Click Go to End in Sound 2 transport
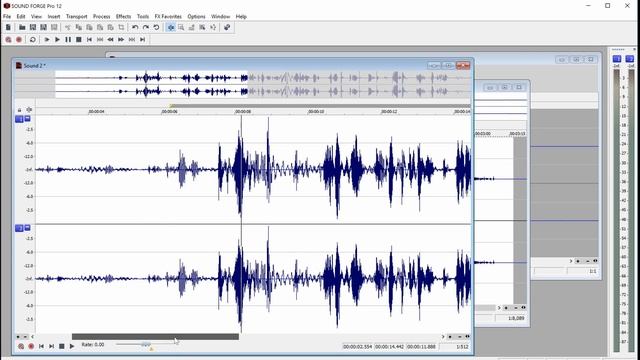Screen dimensions: 640x360 tap(51, 346)
